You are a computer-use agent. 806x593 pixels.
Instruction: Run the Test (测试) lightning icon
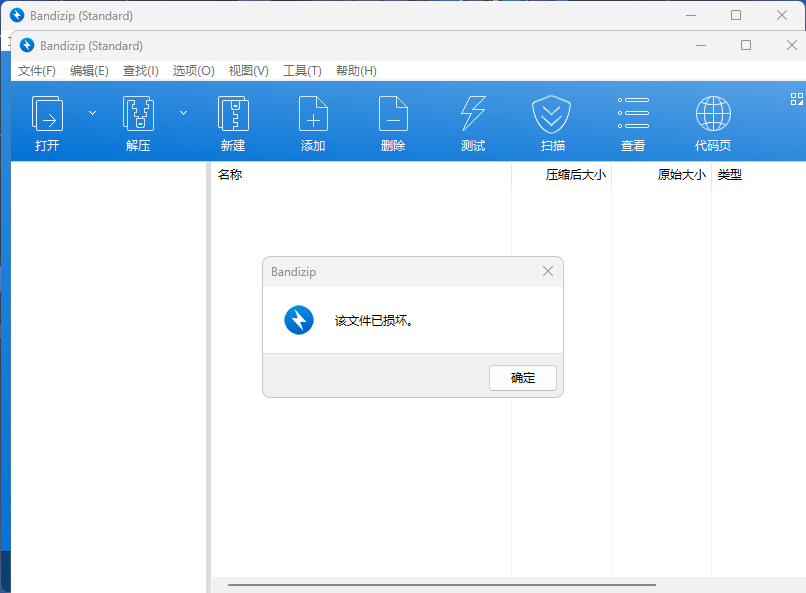[x=473, y=114]
